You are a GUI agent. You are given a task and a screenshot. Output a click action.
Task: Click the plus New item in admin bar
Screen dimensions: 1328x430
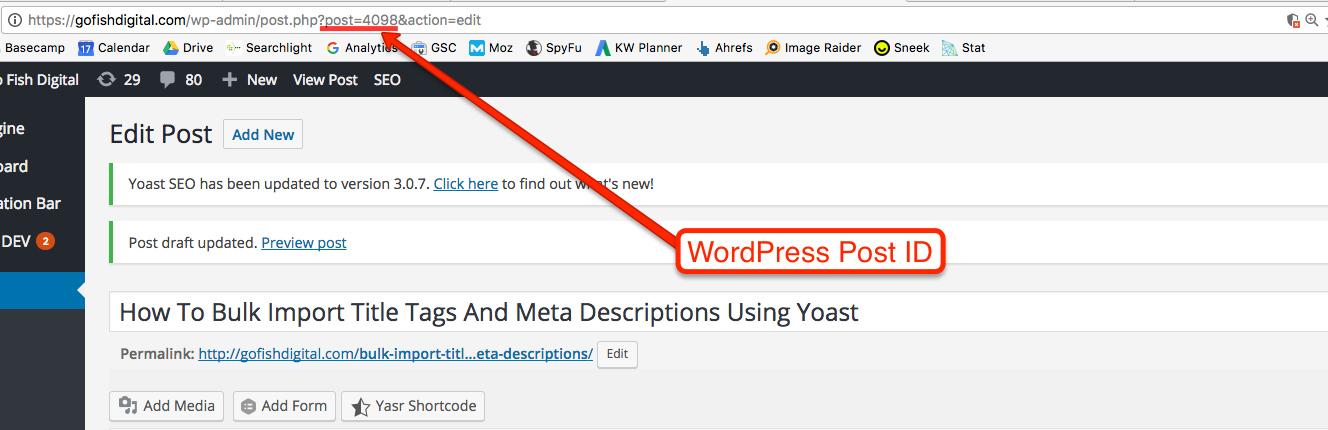250,80
